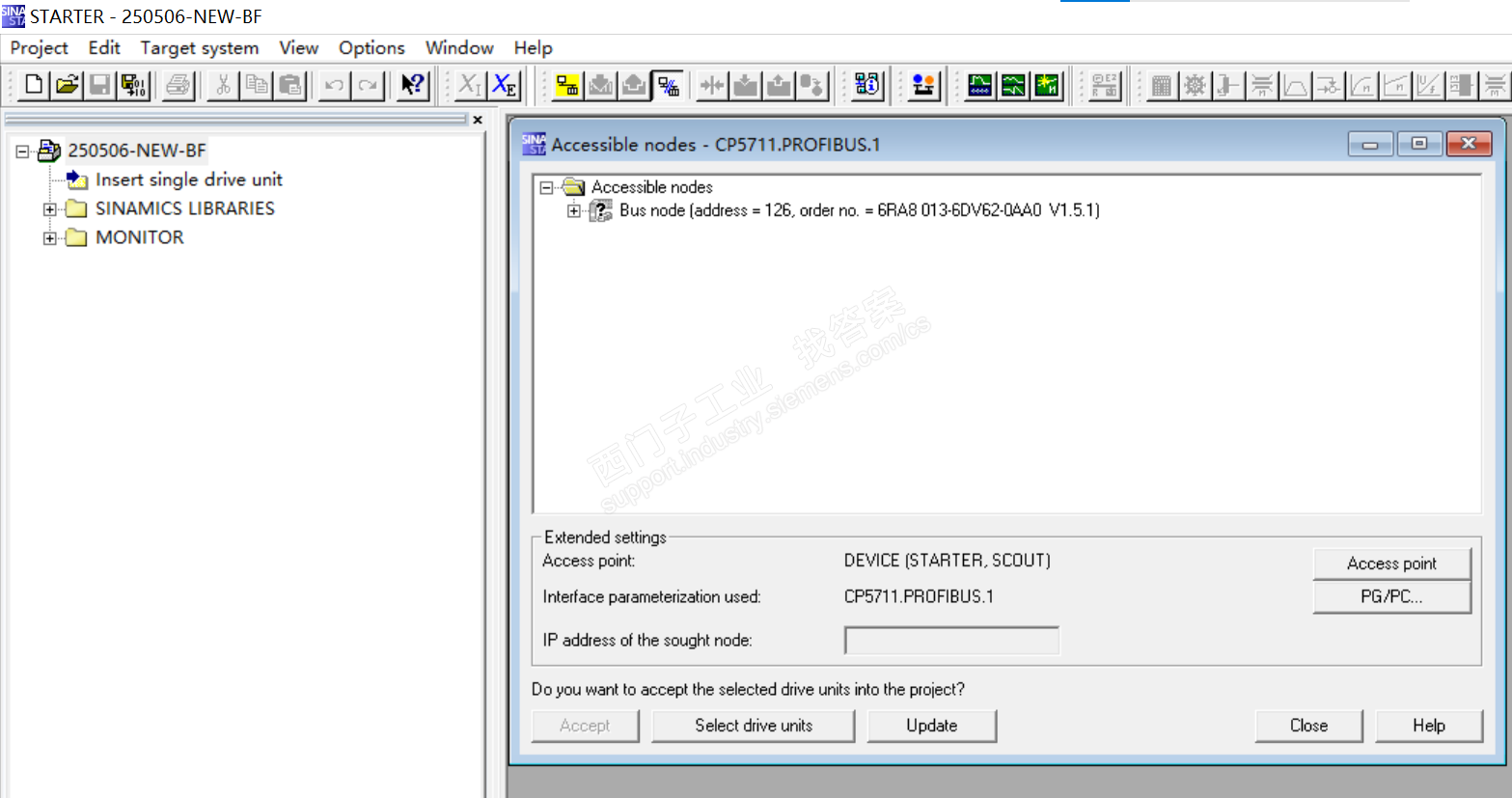Click the gray gear wheel toolbar icon
The width and height of the screenshot is (1512, 798).
click(x=1196, y=85)
